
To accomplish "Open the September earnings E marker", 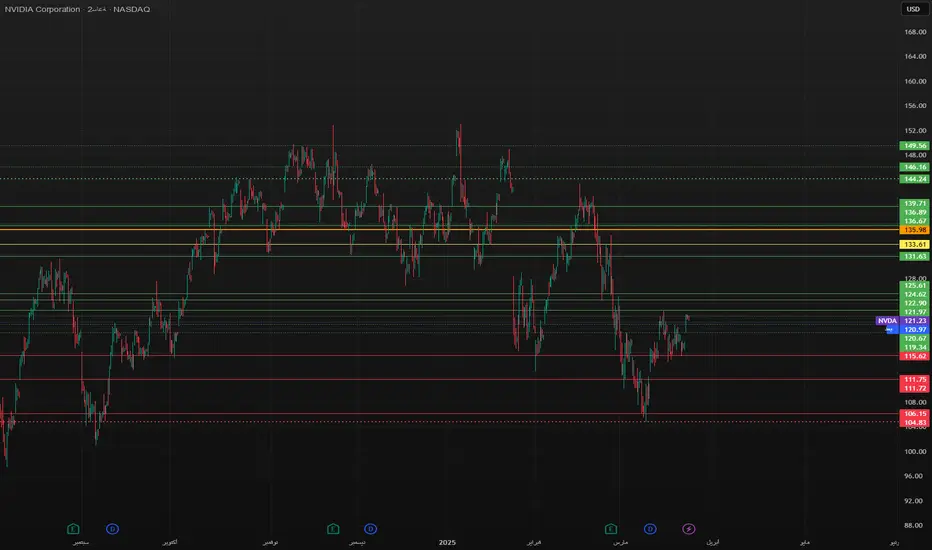I will pos(73,529).
